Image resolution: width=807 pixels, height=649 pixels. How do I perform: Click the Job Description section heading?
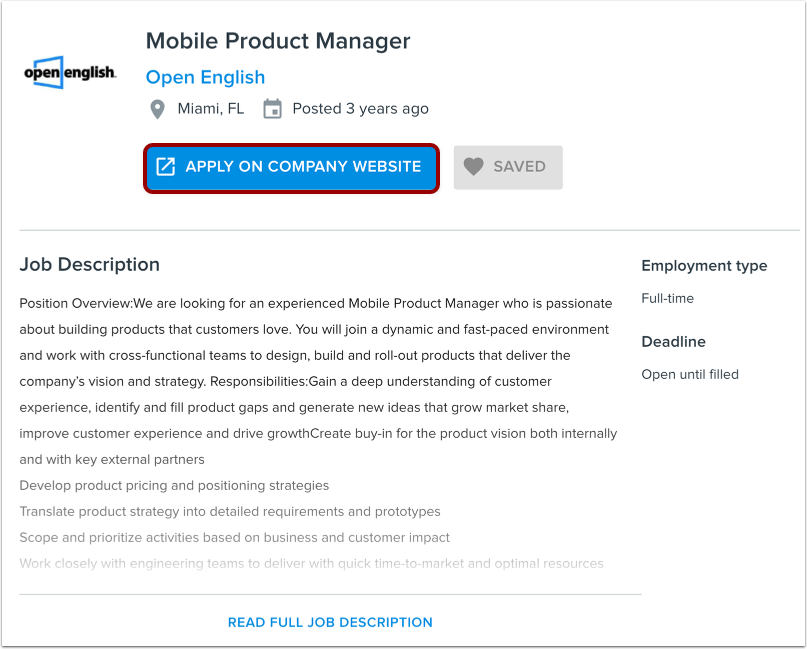pyautogui.click(x=89, y=264)
